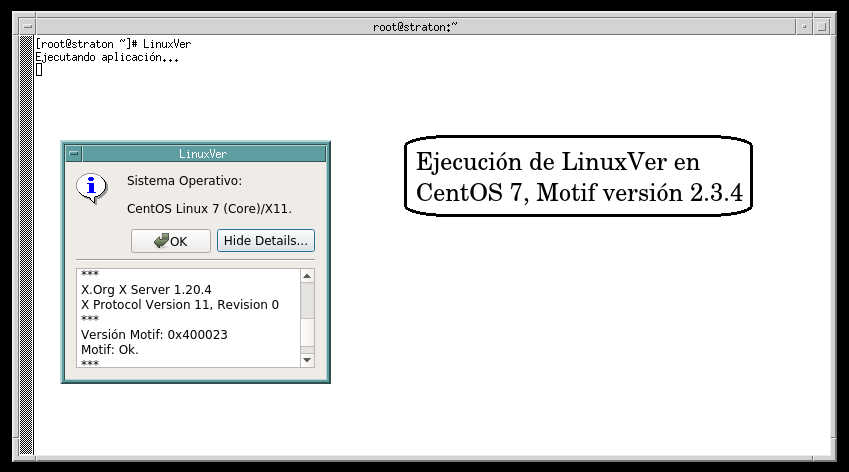Image resolution: width=849 pixels, height=472 pixels.
Task: Open the terminal window menu button
Action: [x=28, y=27]
